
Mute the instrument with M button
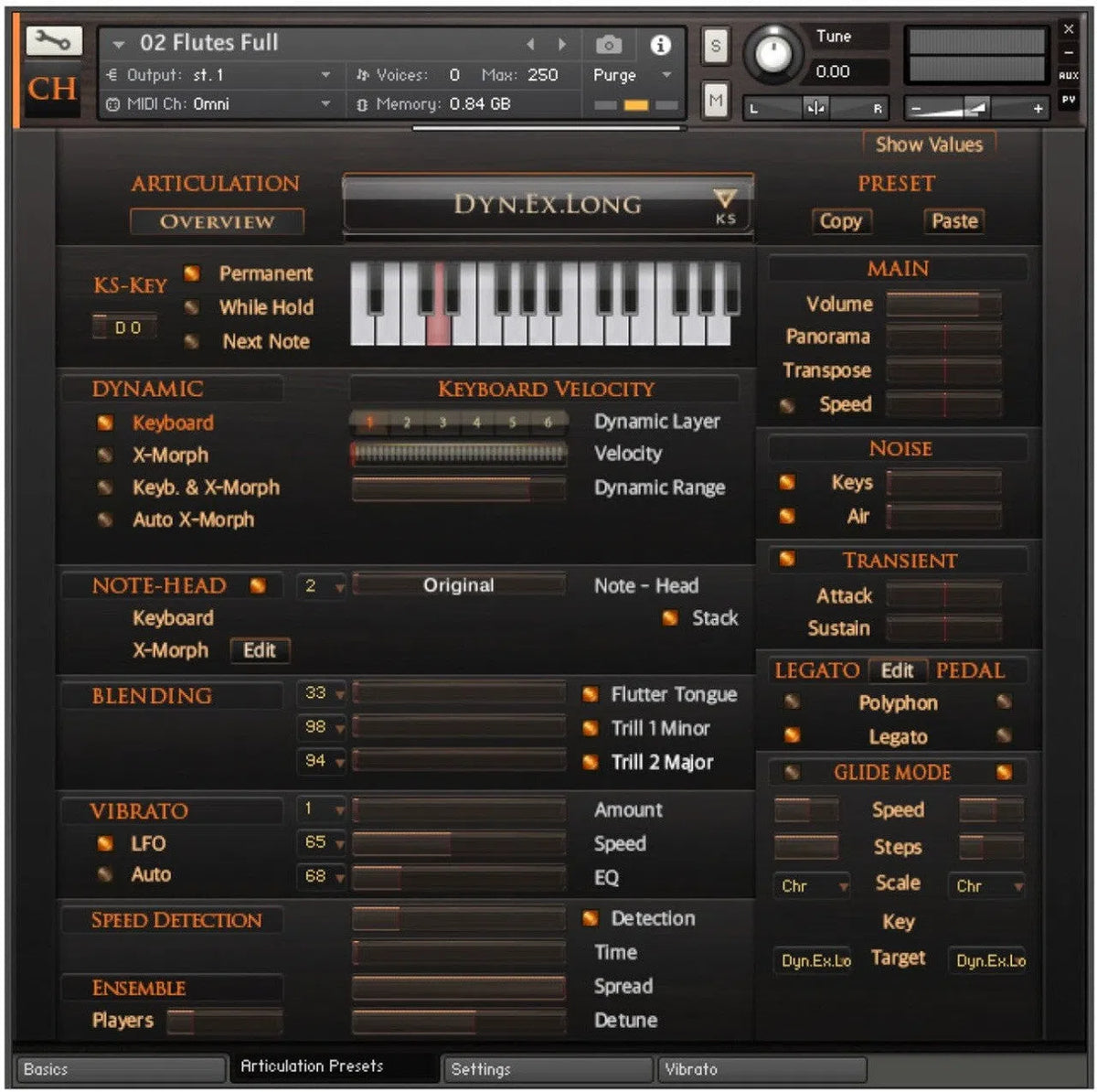coord(716,101)
